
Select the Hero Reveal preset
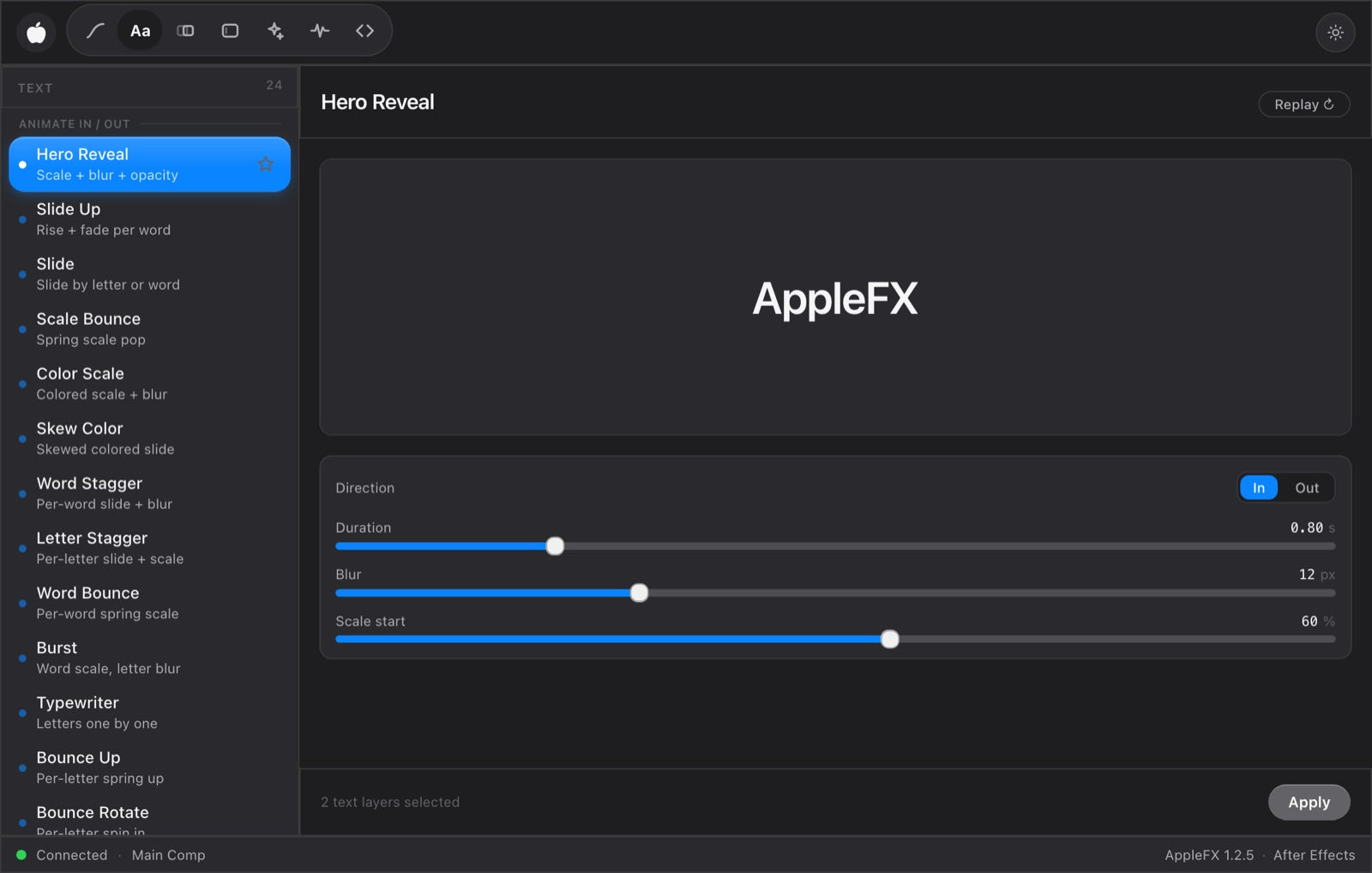pyautogui.click(x=149, y=164)
